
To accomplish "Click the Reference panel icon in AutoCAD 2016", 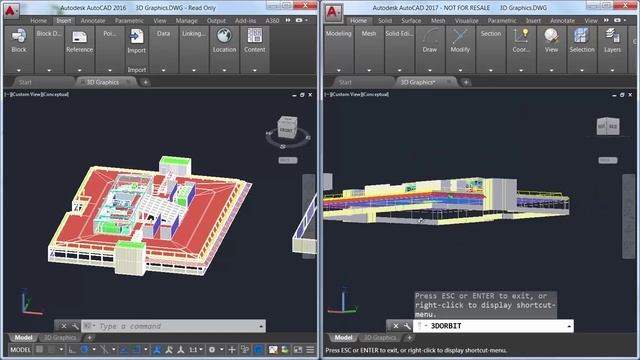I will pos(79,36).
